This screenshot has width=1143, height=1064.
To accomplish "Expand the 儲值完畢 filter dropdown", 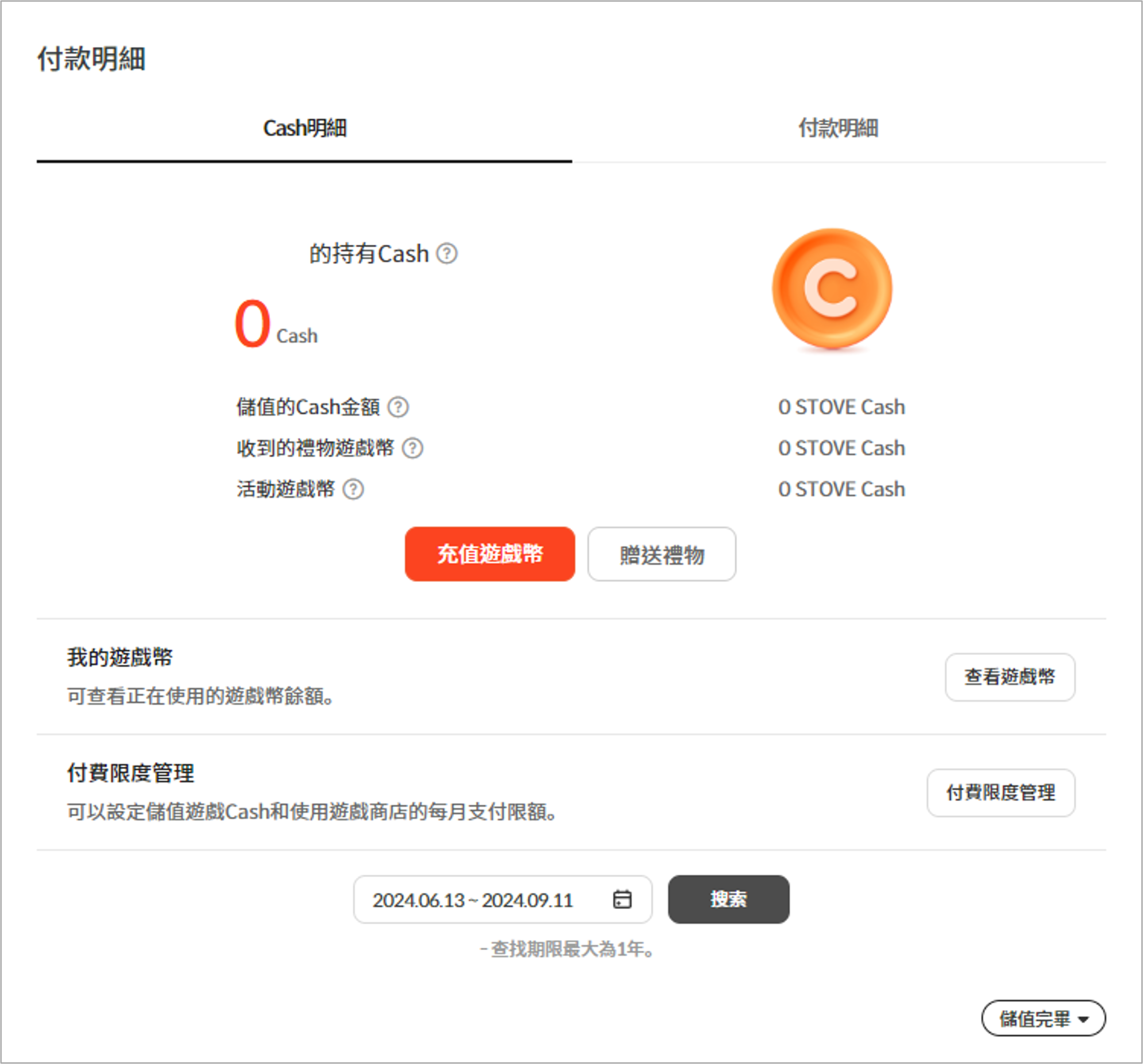I will point(1043,1018).
